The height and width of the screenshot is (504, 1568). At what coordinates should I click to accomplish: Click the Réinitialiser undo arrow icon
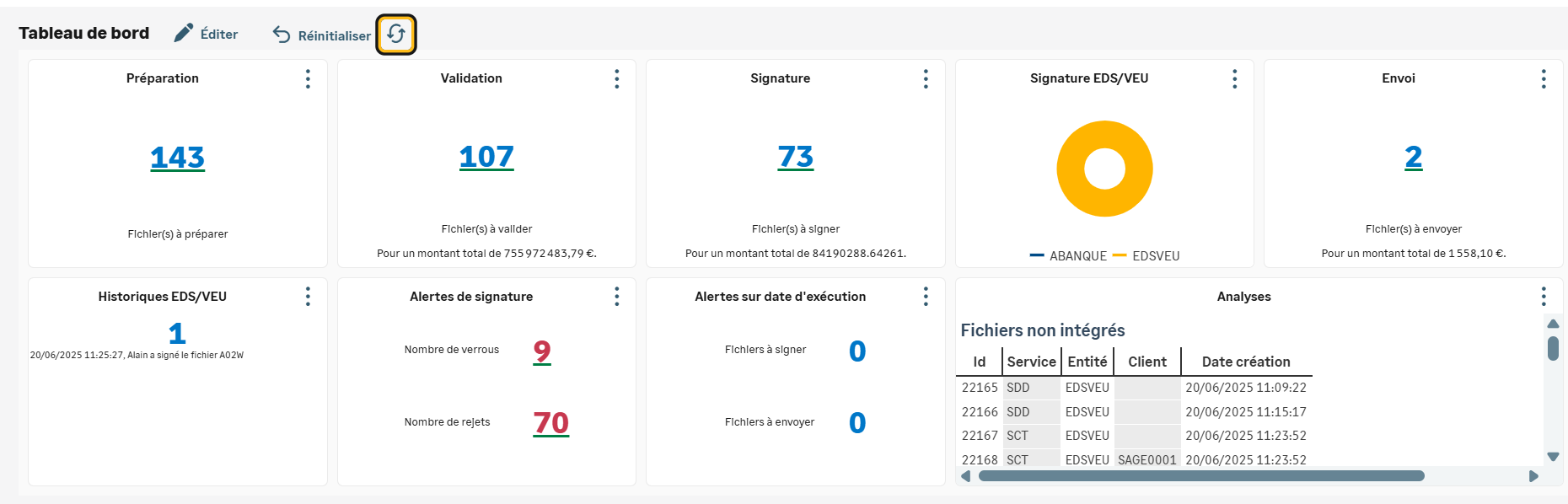tap(282, 35)
